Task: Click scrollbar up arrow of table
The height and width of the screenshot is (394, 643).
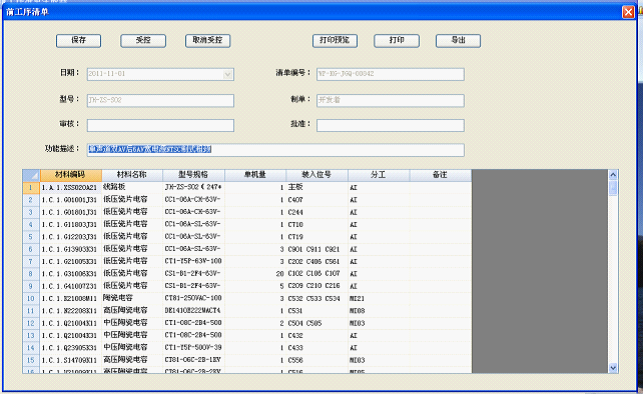Action: (613, 175)
